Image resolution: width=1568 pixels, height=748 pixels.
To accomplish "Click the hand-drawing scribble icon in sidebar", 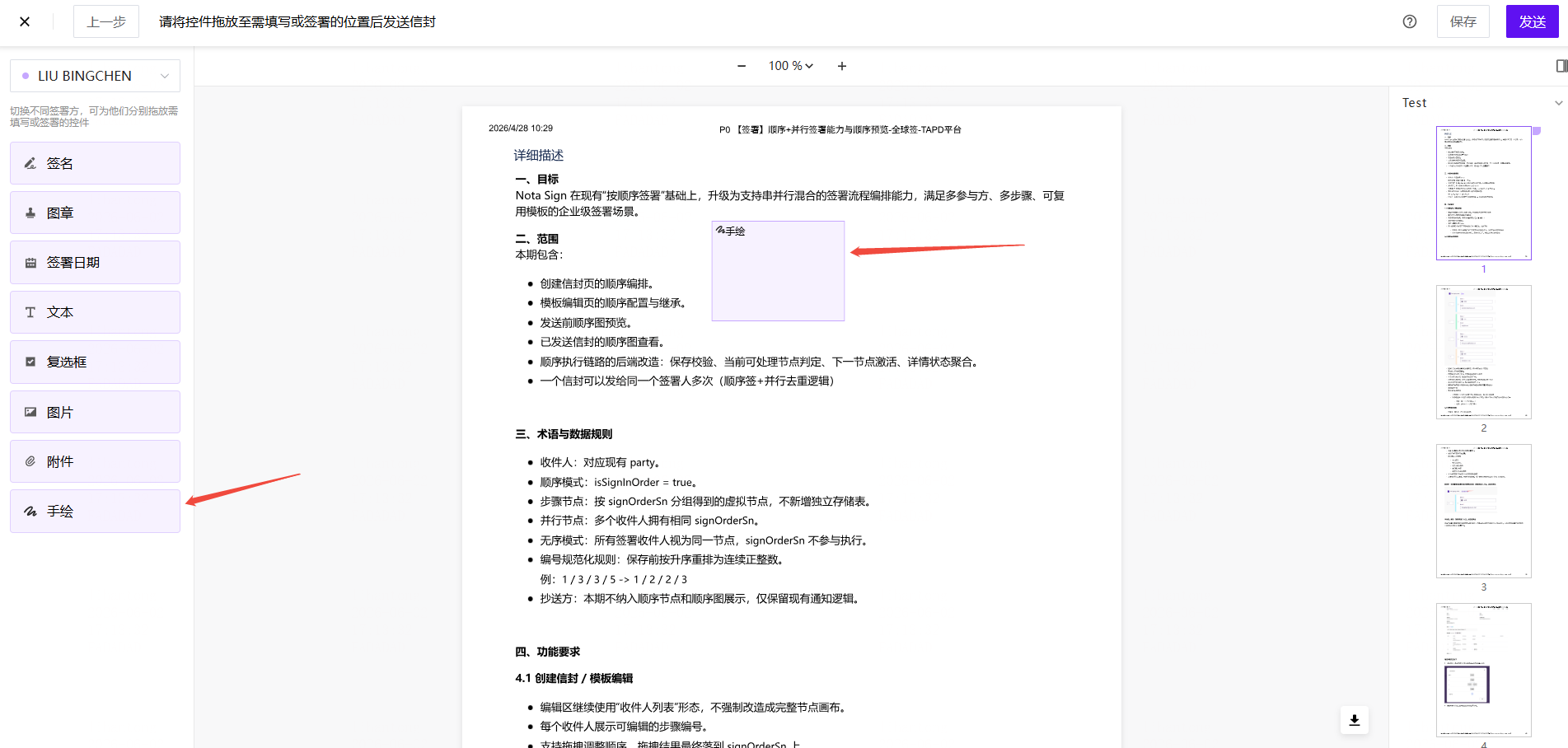I will click(30, 512).
